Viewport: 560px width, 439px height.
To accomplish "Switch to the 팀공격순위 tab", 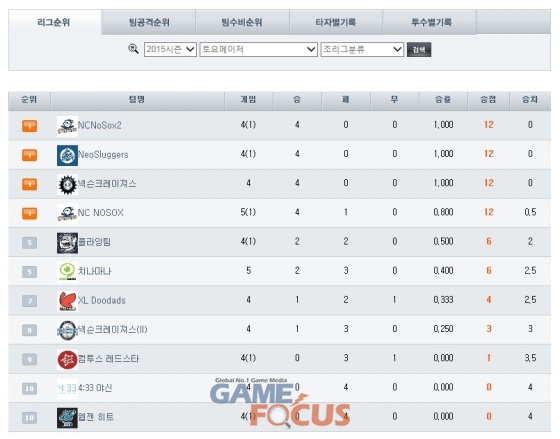I will 149,22.
